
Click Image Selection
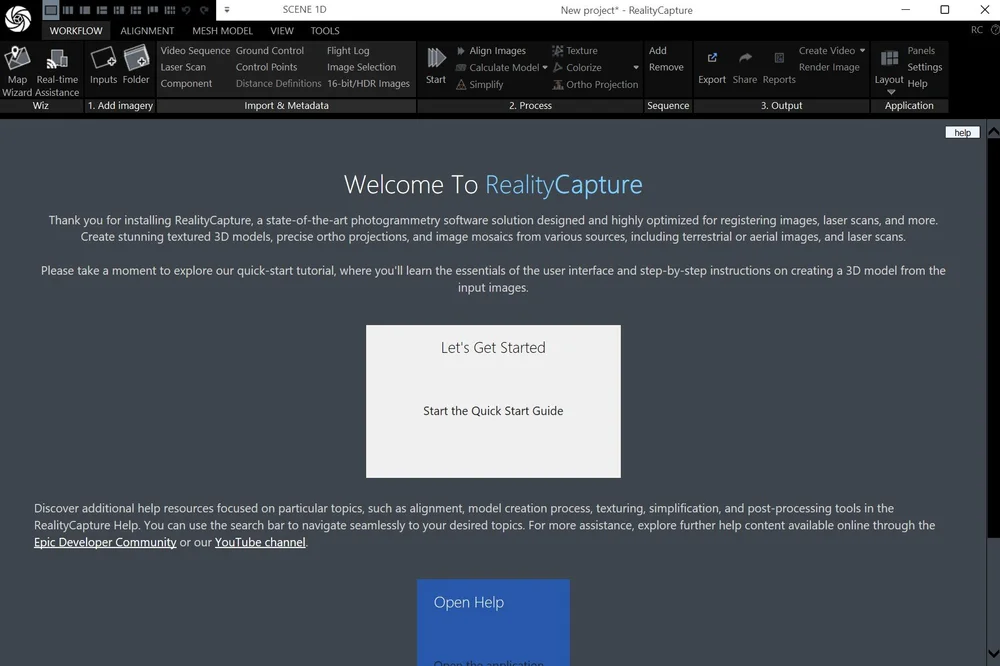(362, 67)
